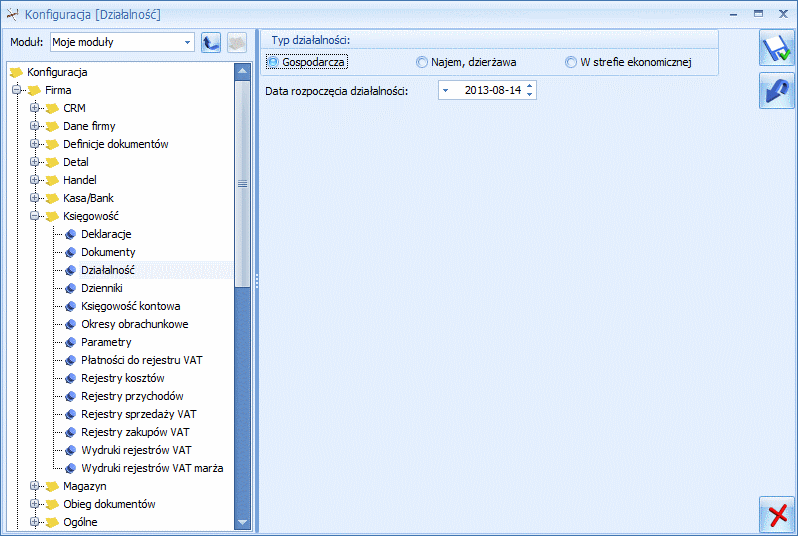Click the icon beside Księgowość kontowa
Screen dimensions: 798x536
[71, 306]
